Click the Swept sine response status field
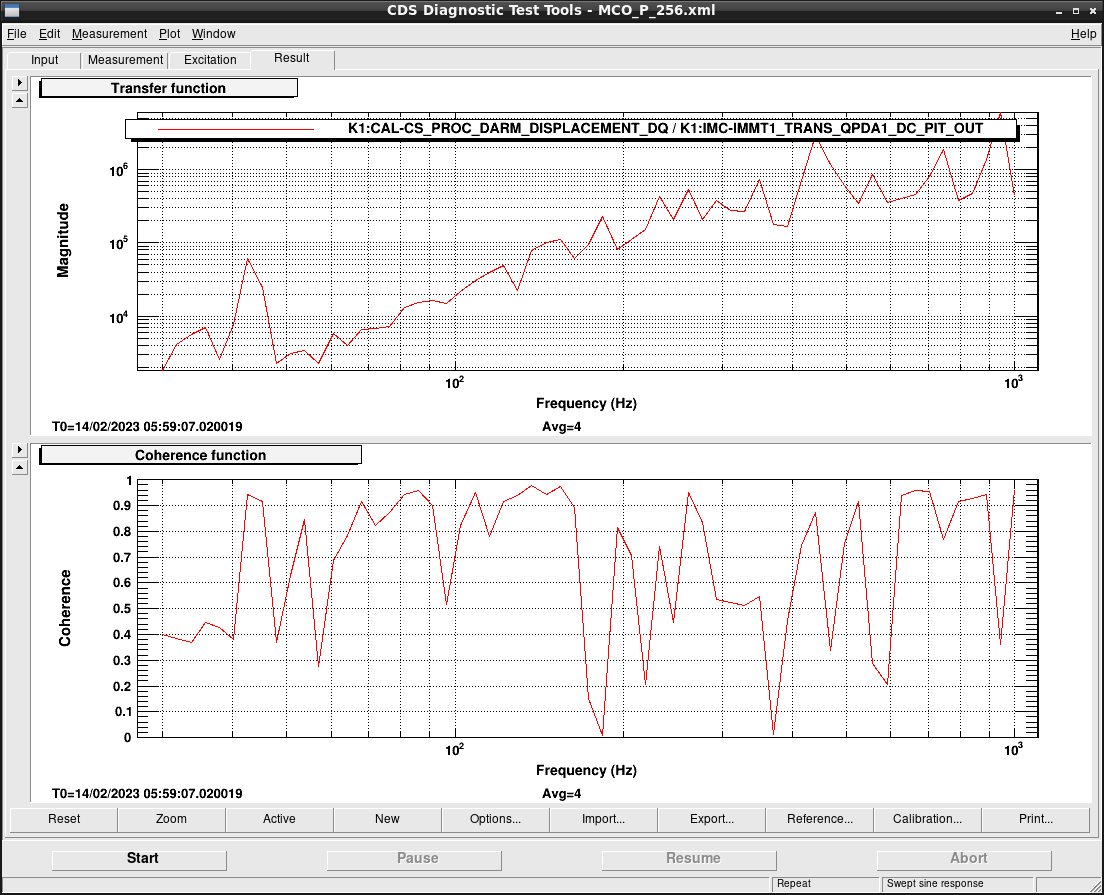The height and width of the screenshot is (895, 1104). pyautogui.click(x=958, y=884)
